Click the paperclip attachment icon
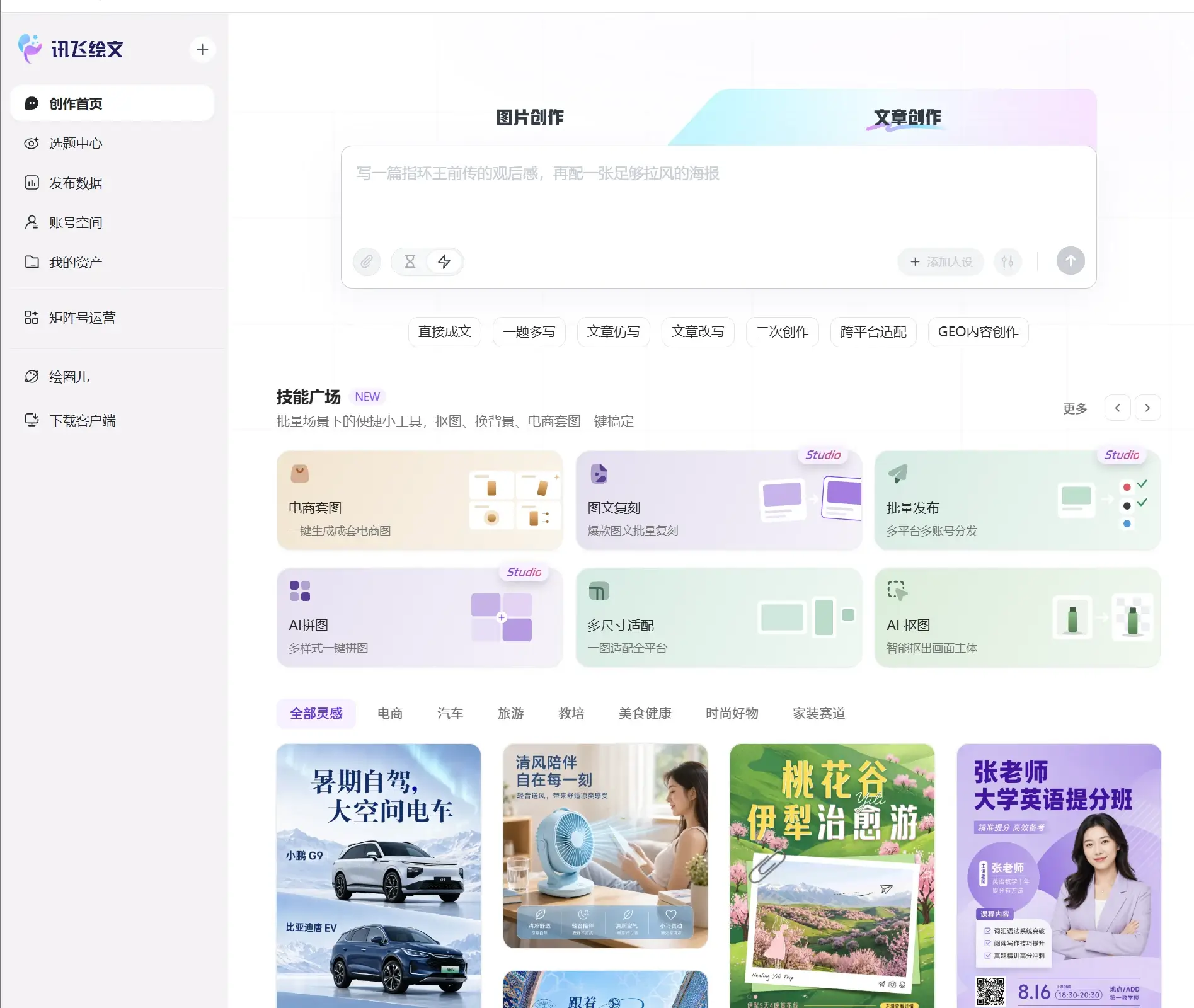The image size is (1194, 1008). coord(367,261)
